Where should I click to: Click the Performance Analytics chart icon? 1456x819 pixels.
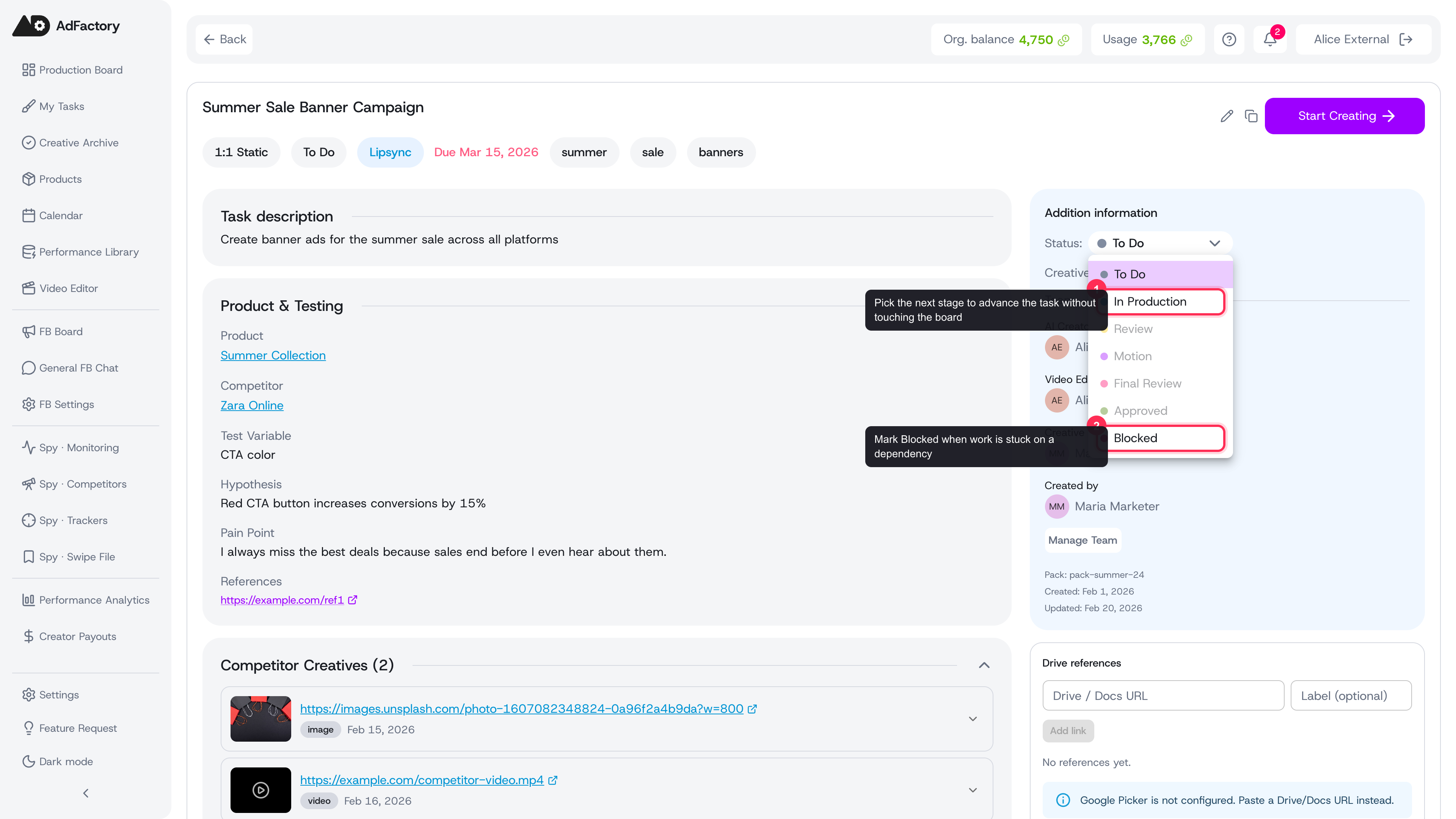tap(29, 600)
